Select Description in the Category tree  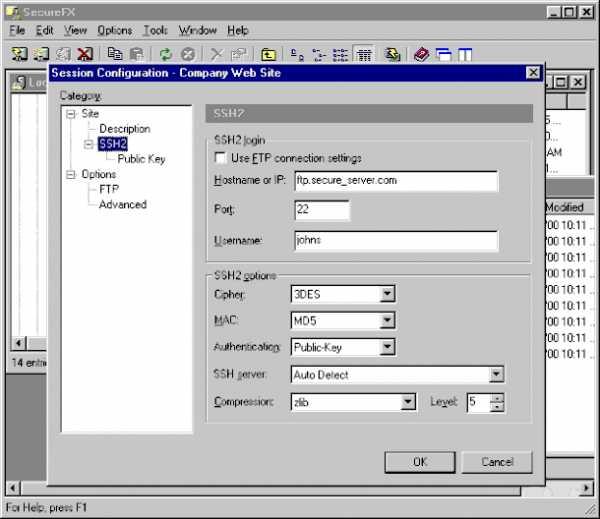pyautogui.click(x=125, y=129)
